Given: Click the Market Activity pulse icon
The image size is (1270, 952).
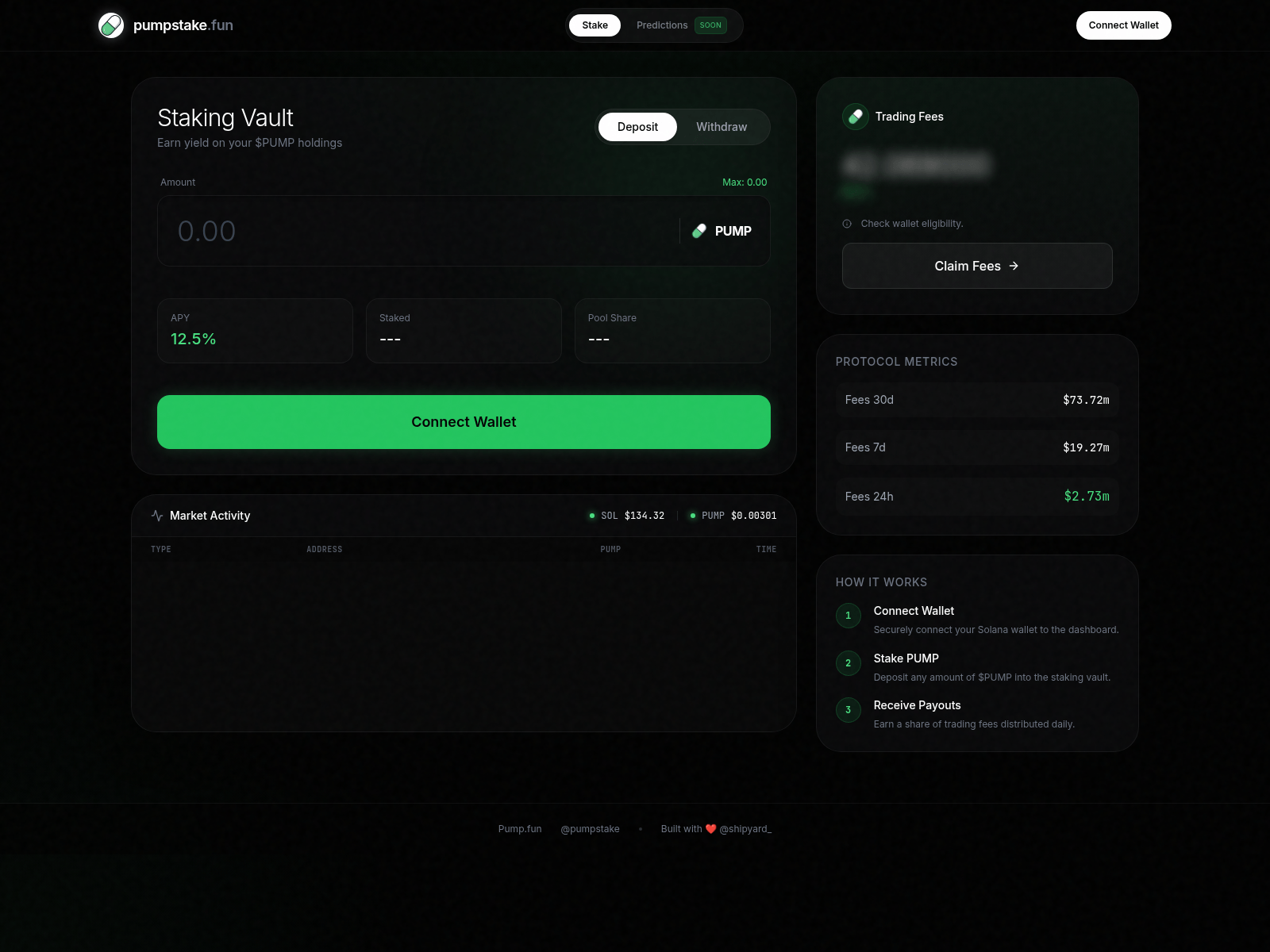Looking at the screenshot, I should click(x=157, y=516).
